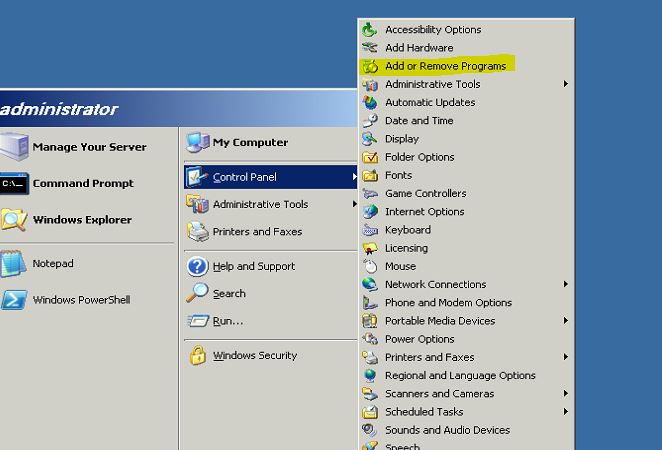Expand the Scheduled Tasks submenu arrow
Screen dimensions: 662x450
[566, 411]
